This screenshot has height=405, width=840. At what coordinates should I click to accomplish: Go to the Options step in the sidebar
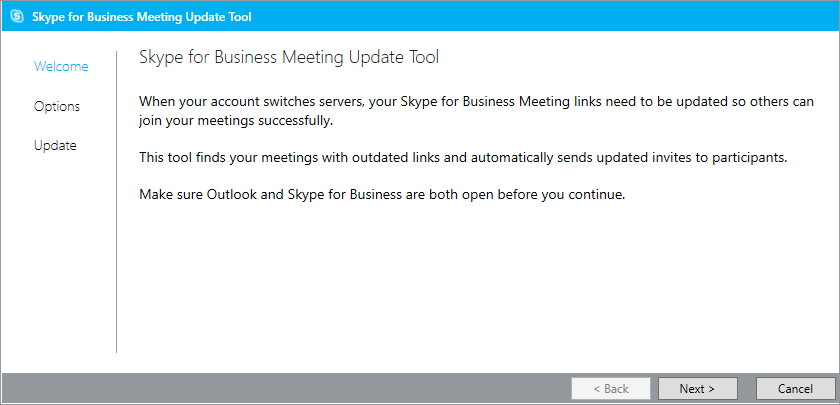pos(57,106)
